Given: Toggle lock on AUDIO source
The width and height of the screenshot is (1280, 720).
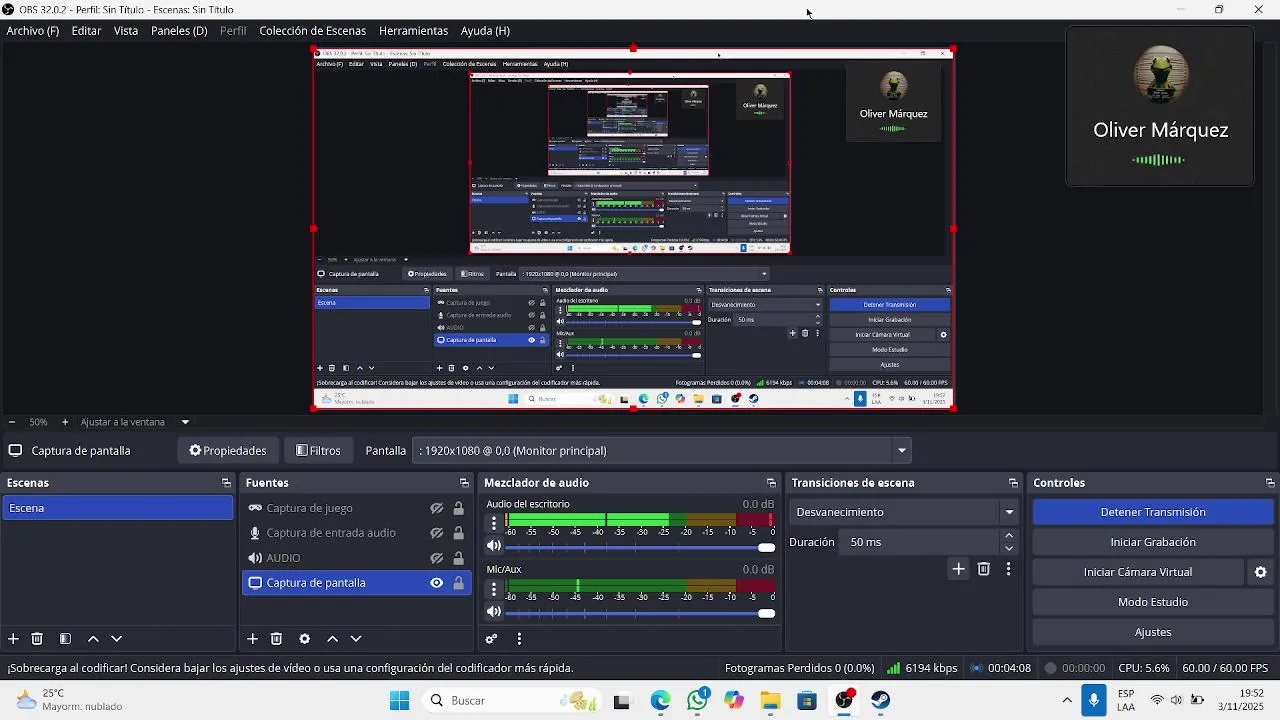Looking at the screenshot, I should point(459,558).
